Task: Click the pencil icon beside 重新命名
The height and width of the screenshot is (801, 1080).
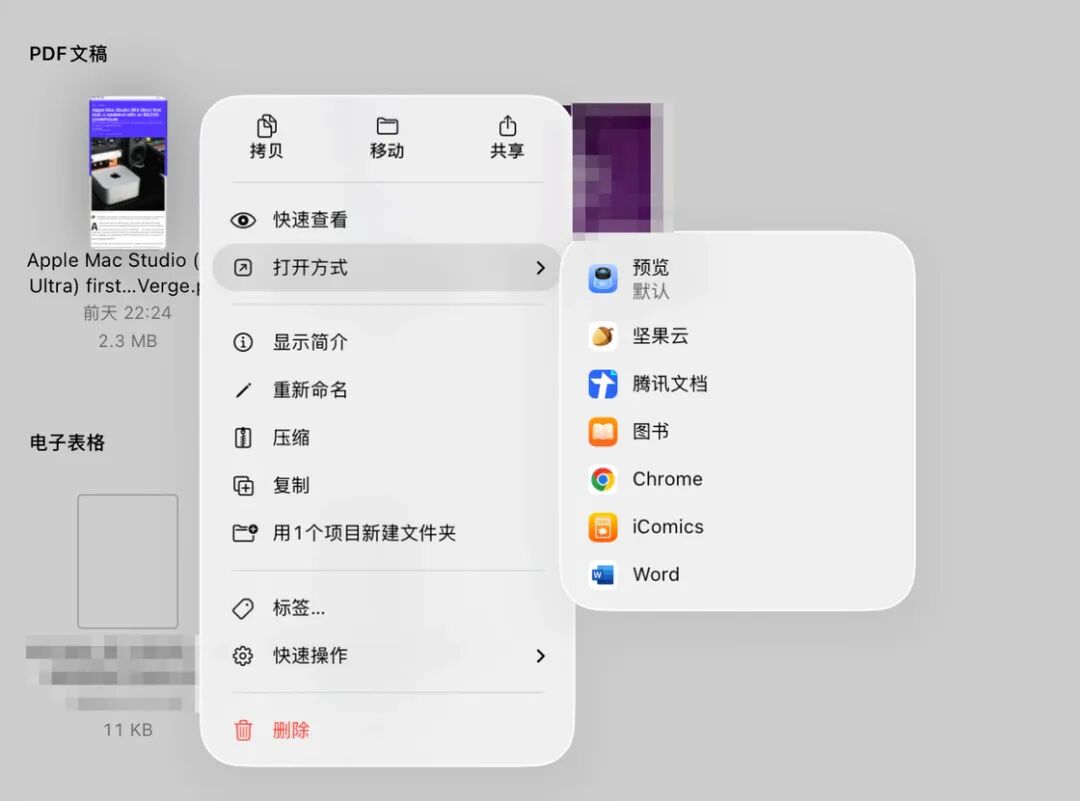Action: tap(243, 391)
